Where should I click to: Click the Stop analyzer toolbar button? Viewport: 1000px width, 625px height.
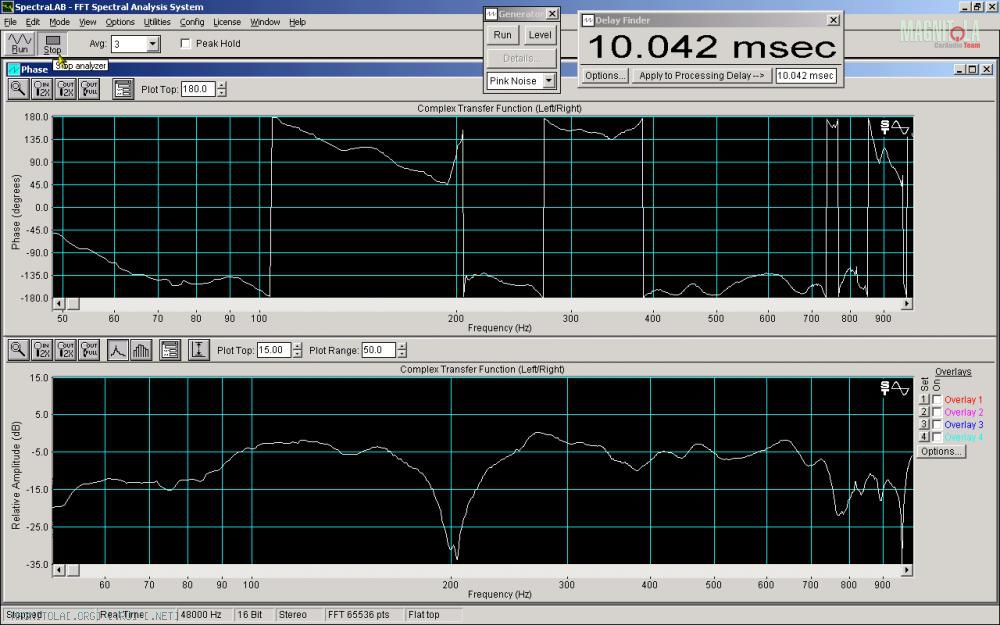point(52,43)
